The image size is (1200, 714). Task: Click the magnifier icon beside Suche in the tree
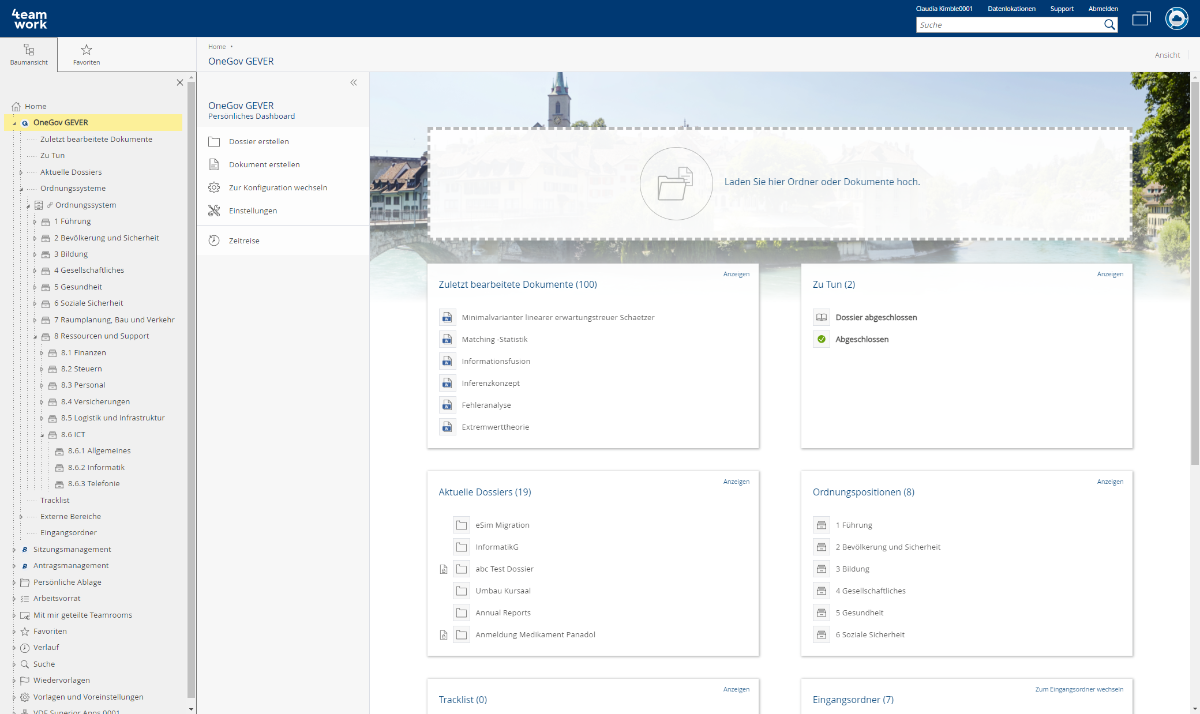[x=25, y=664]
